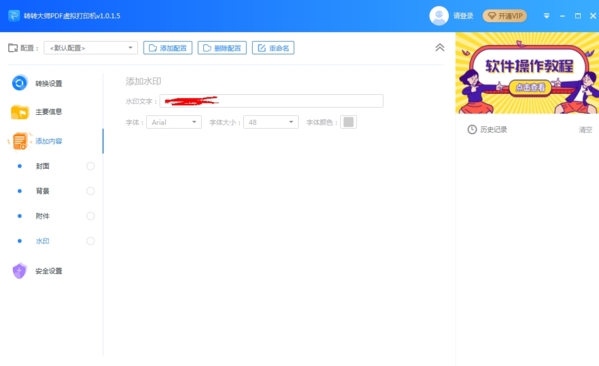Image resolution: width=599 pixels, height=366 pixels.
Task: Open 安全设置 section
Action: tap(49, 271)
